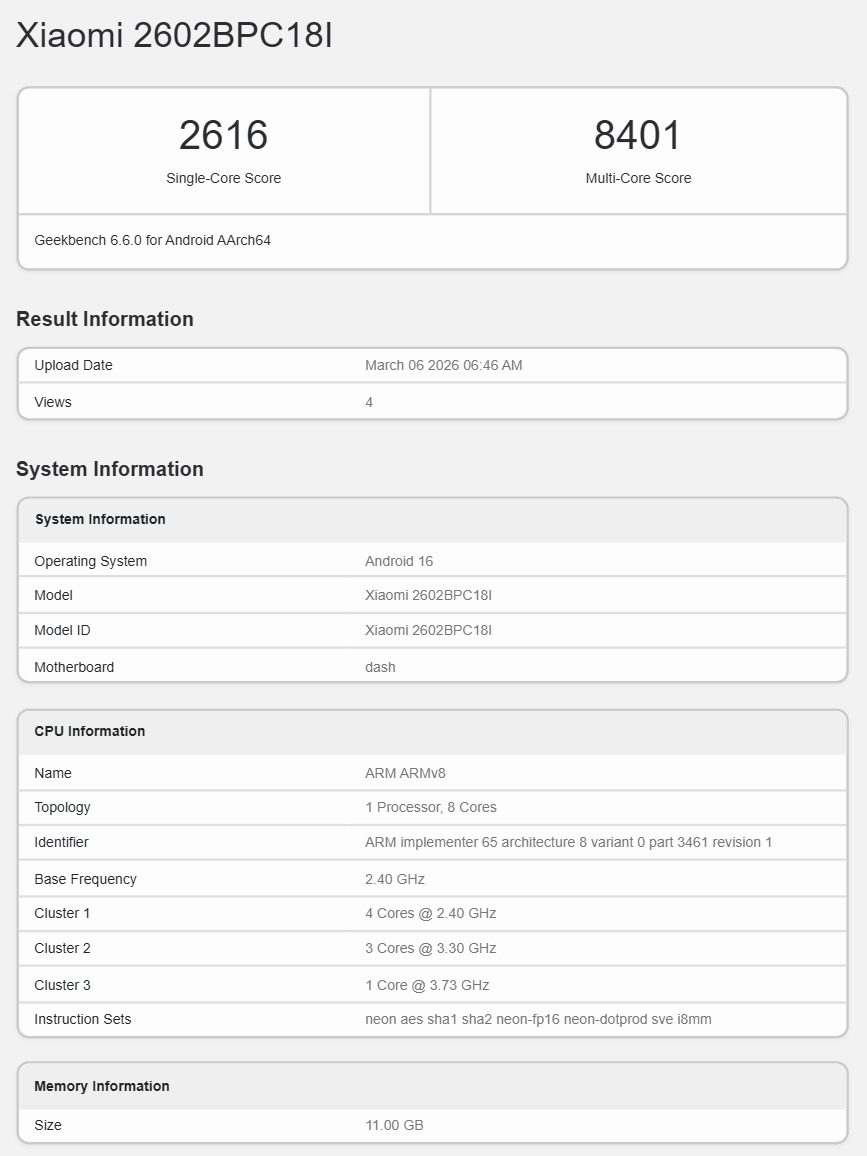Image resolution: width=867 pixels, height=1156 pixels.
Task: Click the Geekbench 6.6.0 for Android AArch64 text
Action: tap(152, 240)
